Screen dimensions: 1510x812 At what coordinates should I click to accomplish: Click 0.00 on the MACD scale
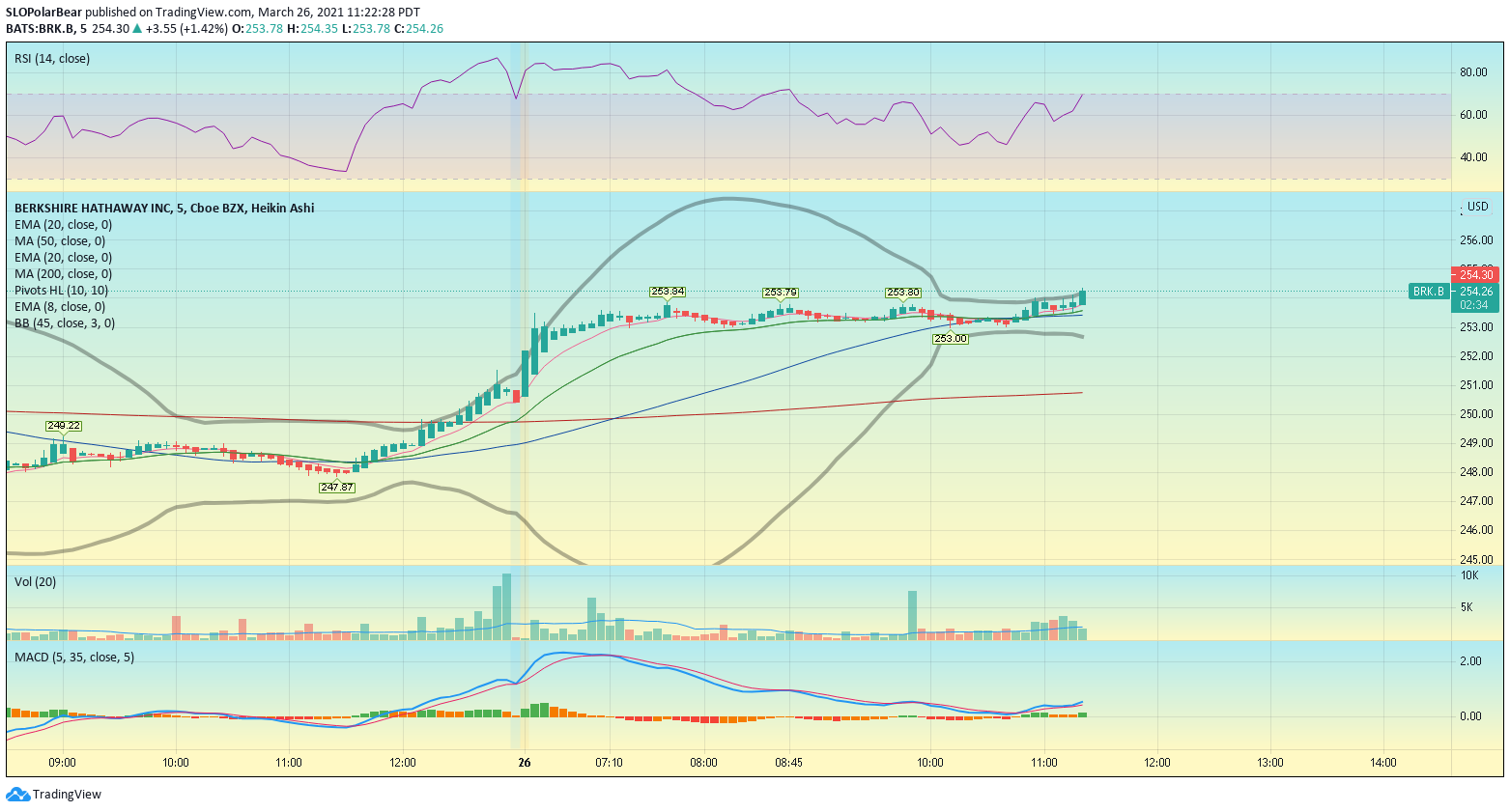[1470, 716]
